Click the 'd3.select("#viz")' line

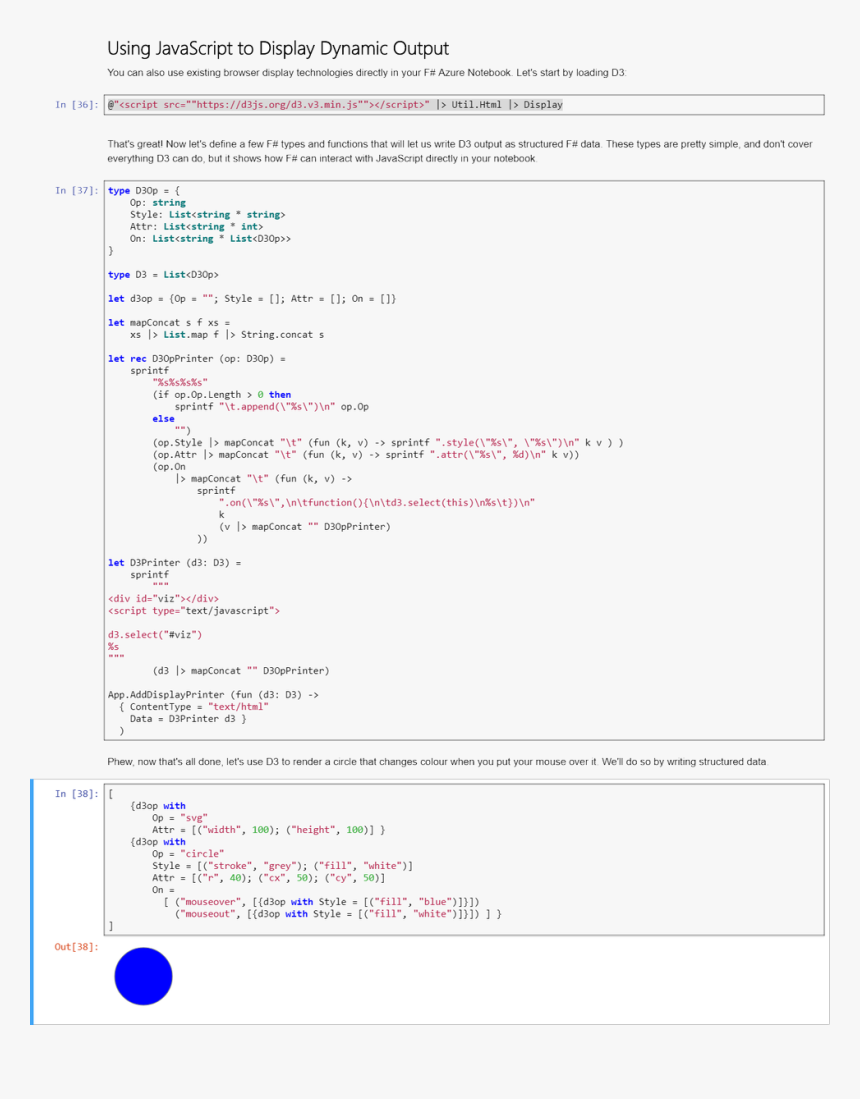[x=155, y=634]
